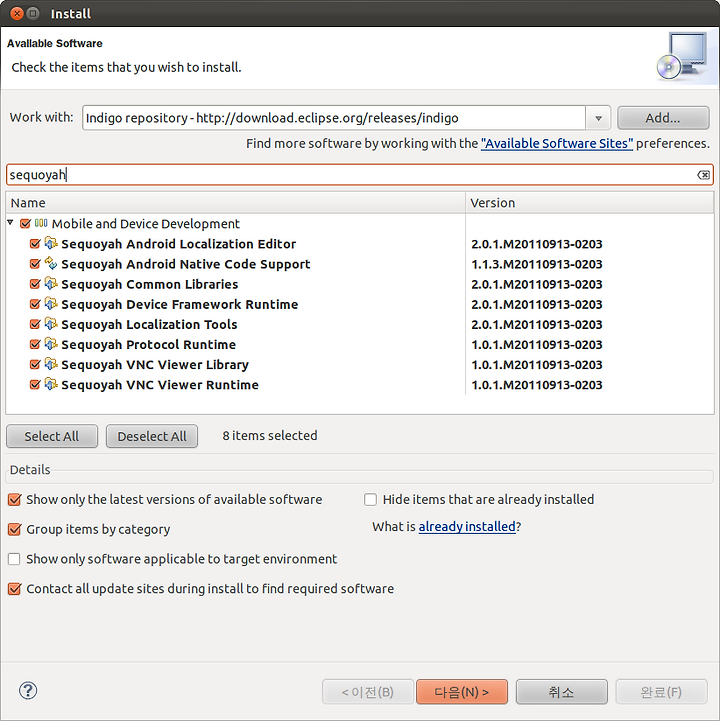Click the 다음(N) > next button
This screenshot has width=720, height=721.
[x=462, y=692]
